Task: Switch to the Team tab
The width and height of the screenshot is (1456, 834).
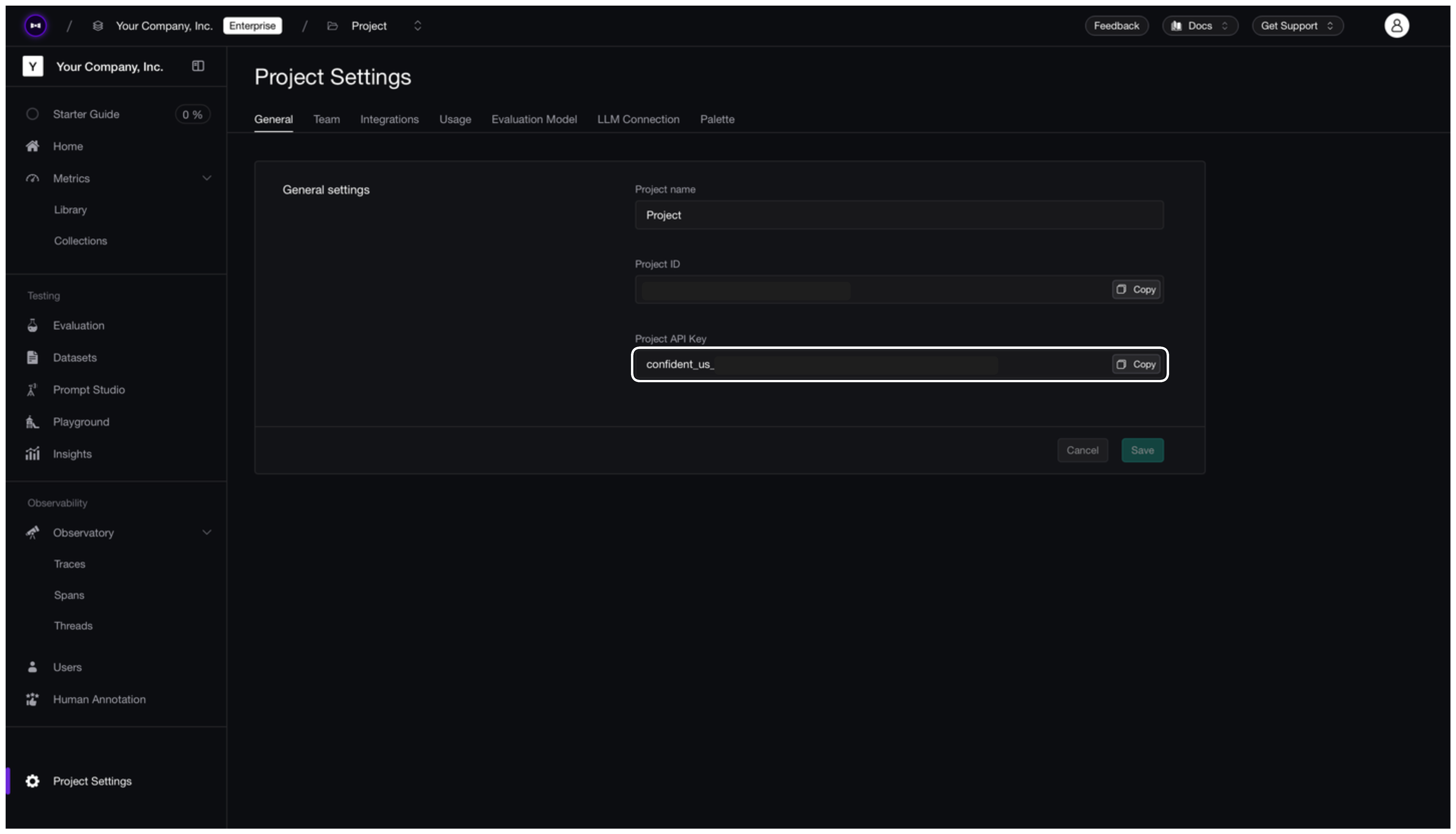Action: pyautogui.click(x=326, y=119)
